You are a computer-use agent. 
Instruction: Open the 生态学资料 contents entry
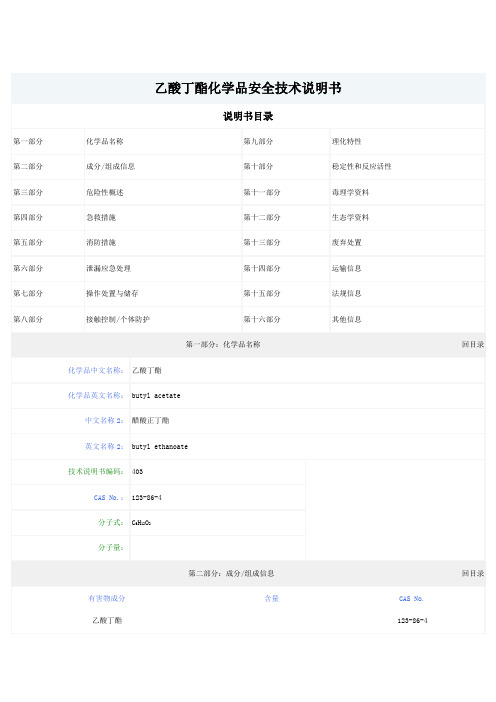(x=351, y=218)
